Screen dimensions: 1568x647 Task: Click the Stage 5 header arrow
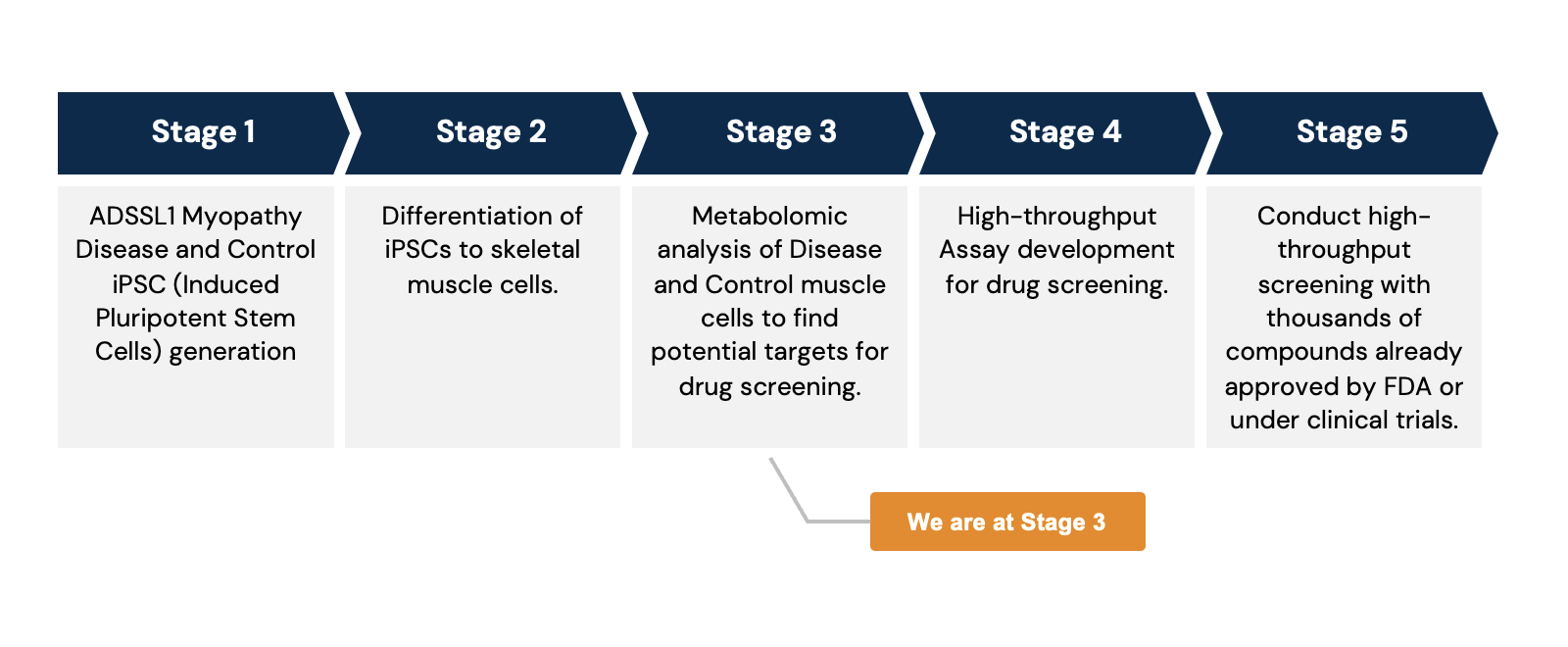[x=1350, y=132]
